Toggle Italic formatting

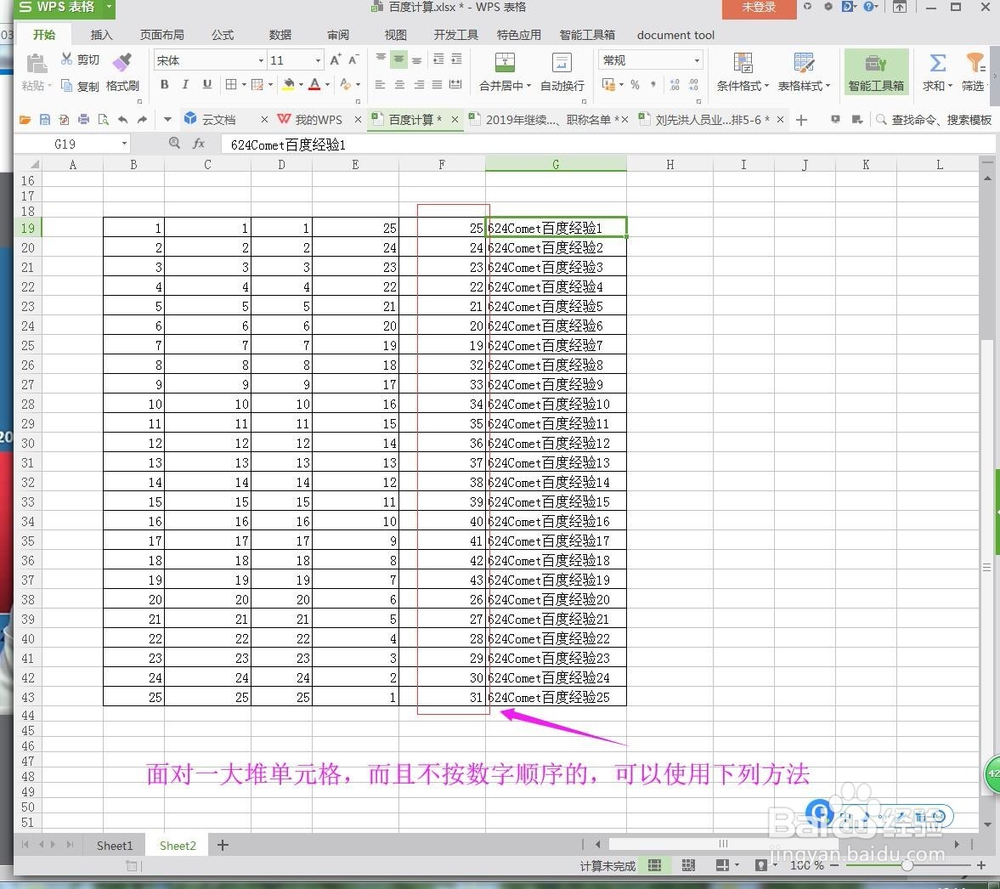[x=185, y=84]
